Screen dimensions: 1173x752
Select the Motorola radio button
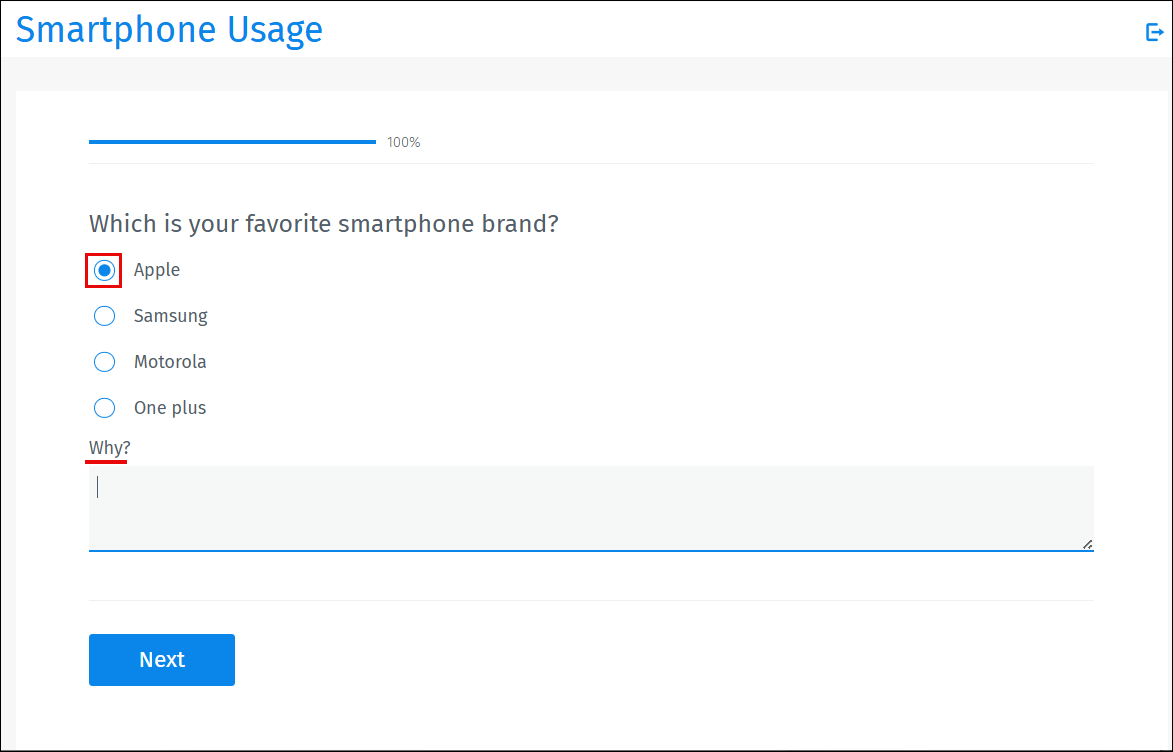104,361
